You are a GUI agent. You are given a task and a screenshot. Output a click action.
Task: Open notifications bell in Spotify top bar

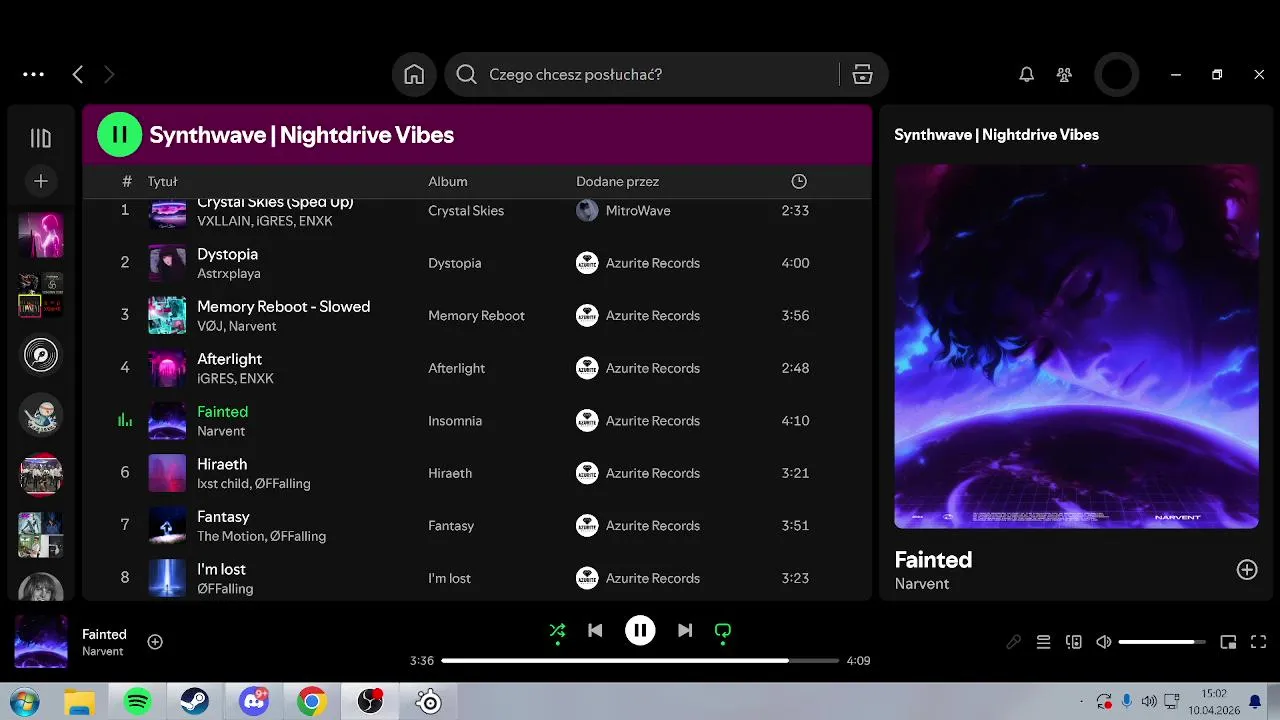tap(1026, 74)
